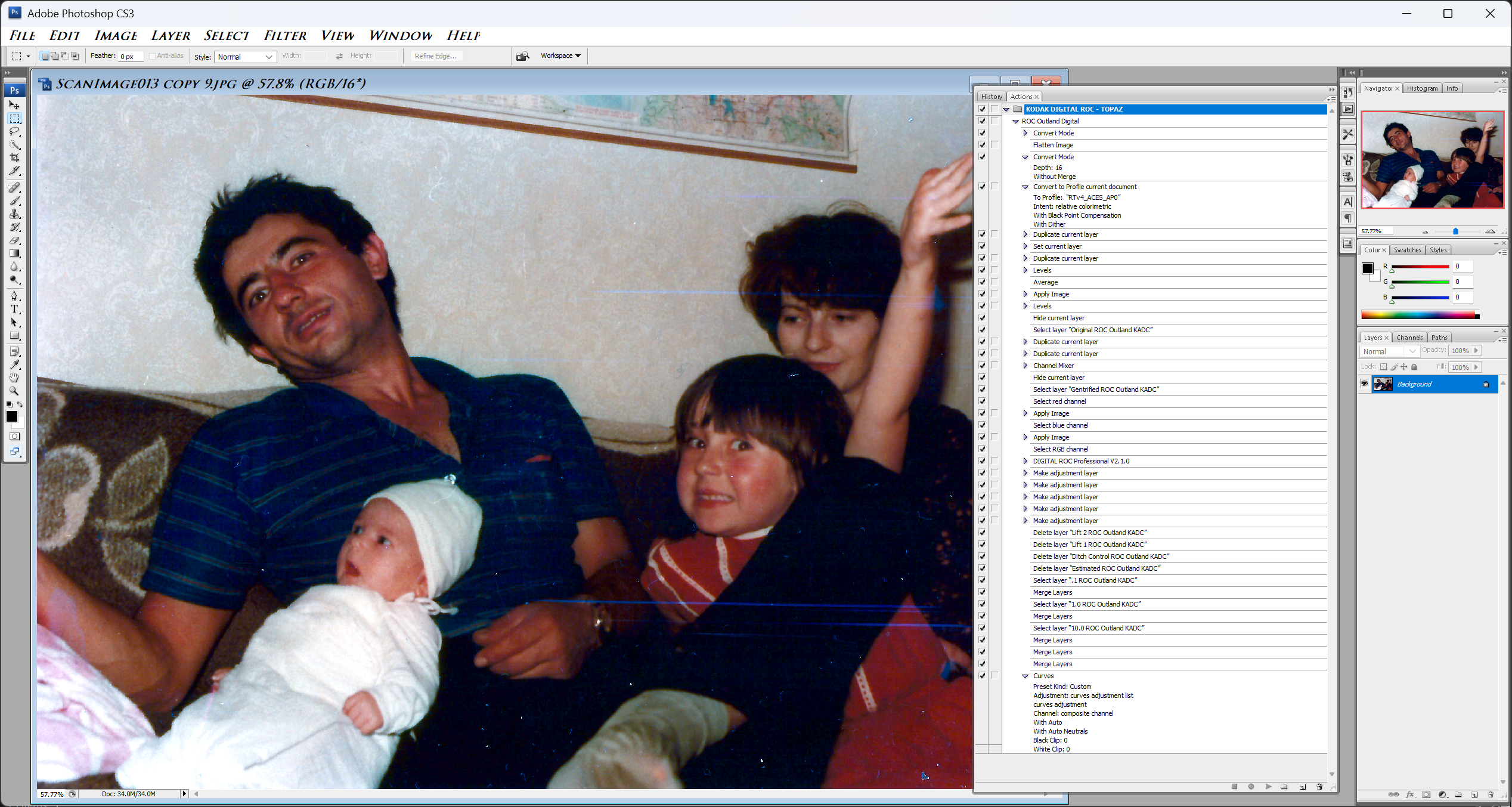Click the layer style fx icon
1512x807 pixels.
pyautogui.click(x=1410, y=794)
